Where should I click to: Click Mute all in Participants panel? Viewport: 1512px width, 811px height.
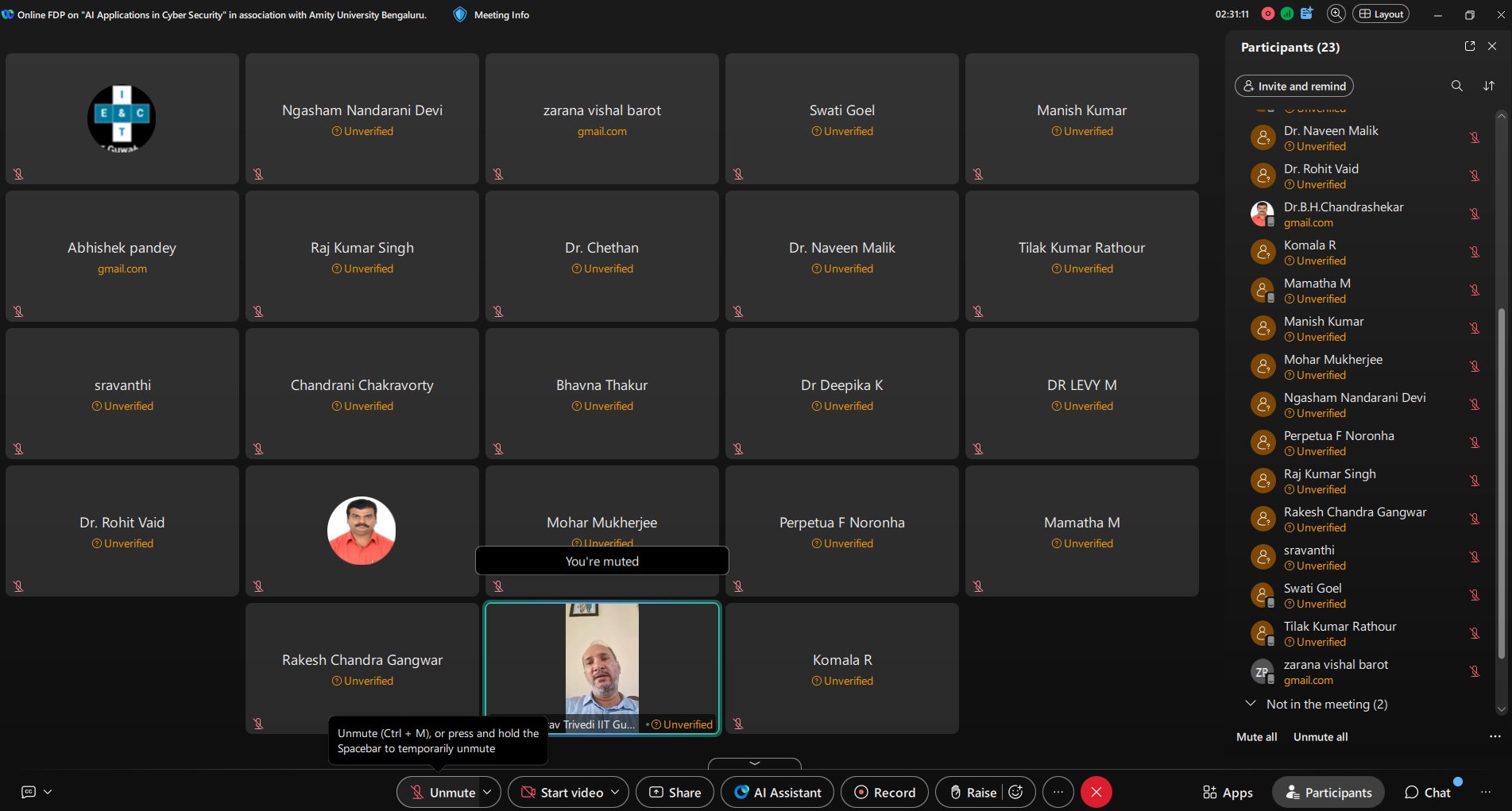(x=1256, y=736)
